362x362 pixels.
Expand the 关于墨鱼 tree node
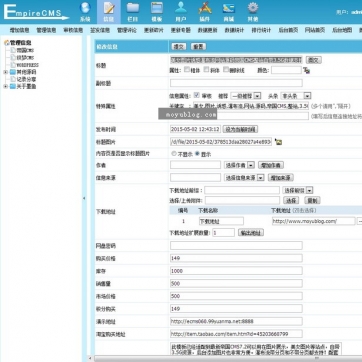tap(5, 87)
